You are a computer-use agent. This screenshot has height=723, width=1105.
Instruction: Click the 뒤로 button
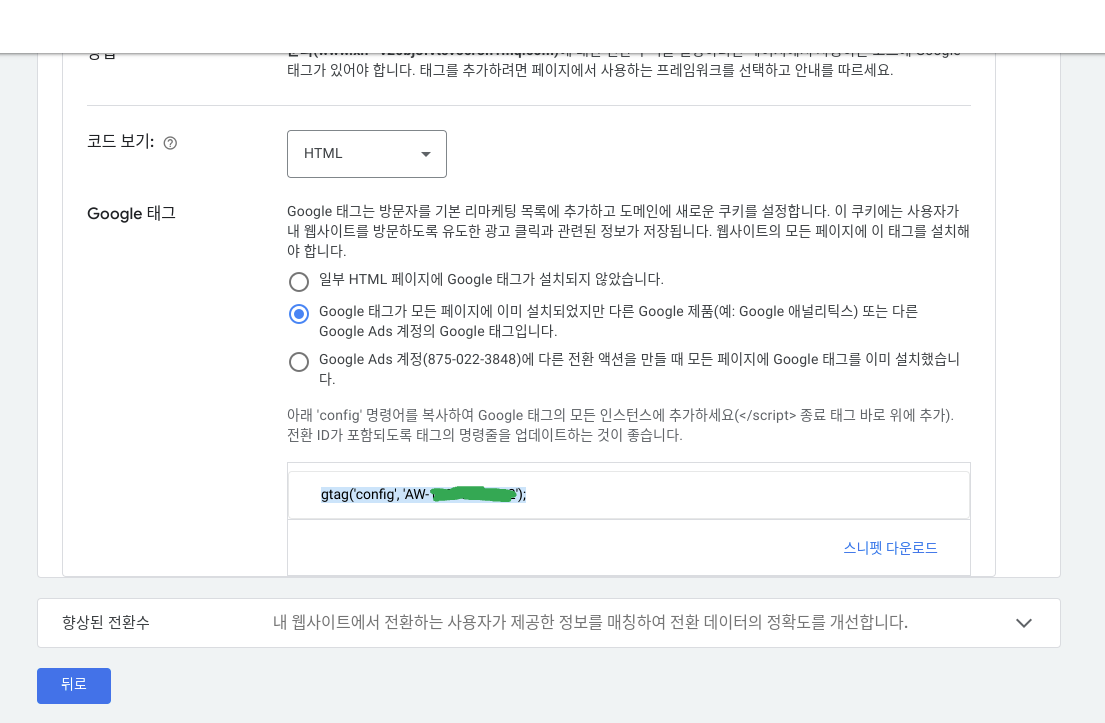(x=74, y=686)
